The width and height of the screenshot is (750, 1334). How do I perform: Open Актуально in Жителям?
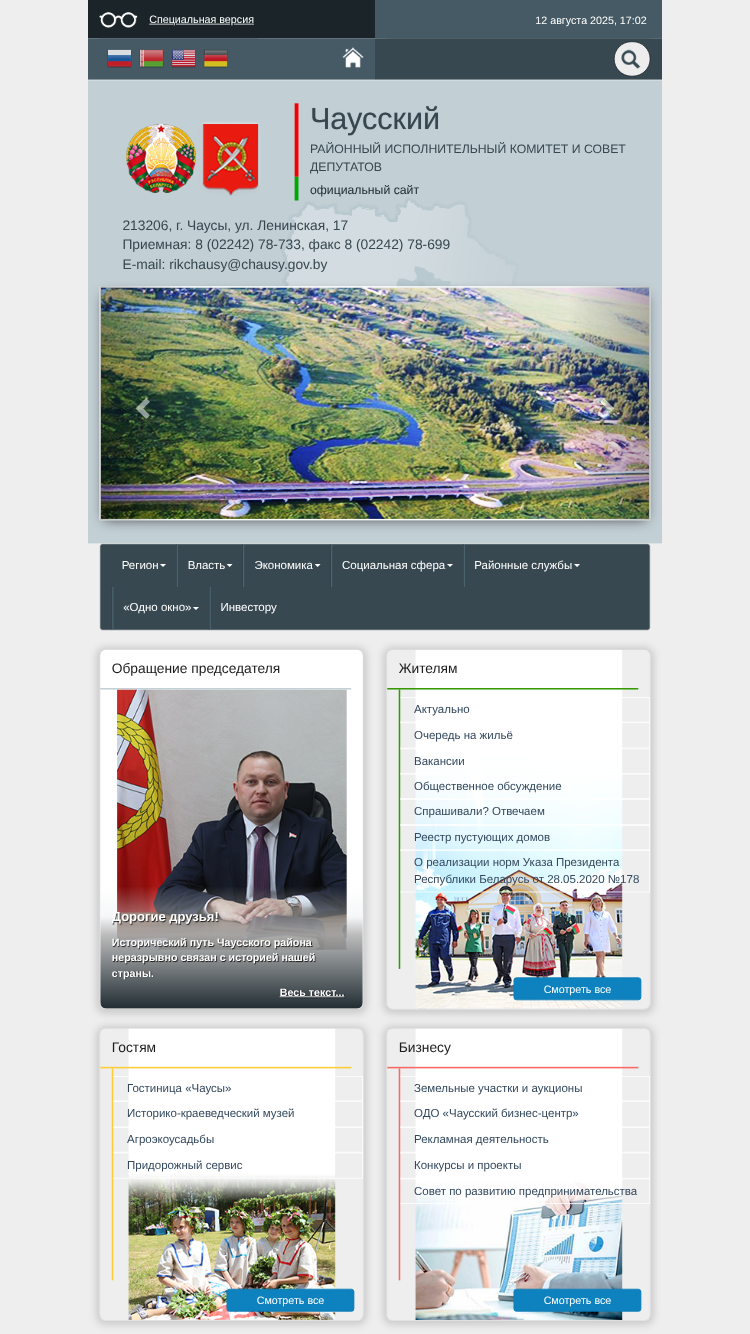[441, 709]
